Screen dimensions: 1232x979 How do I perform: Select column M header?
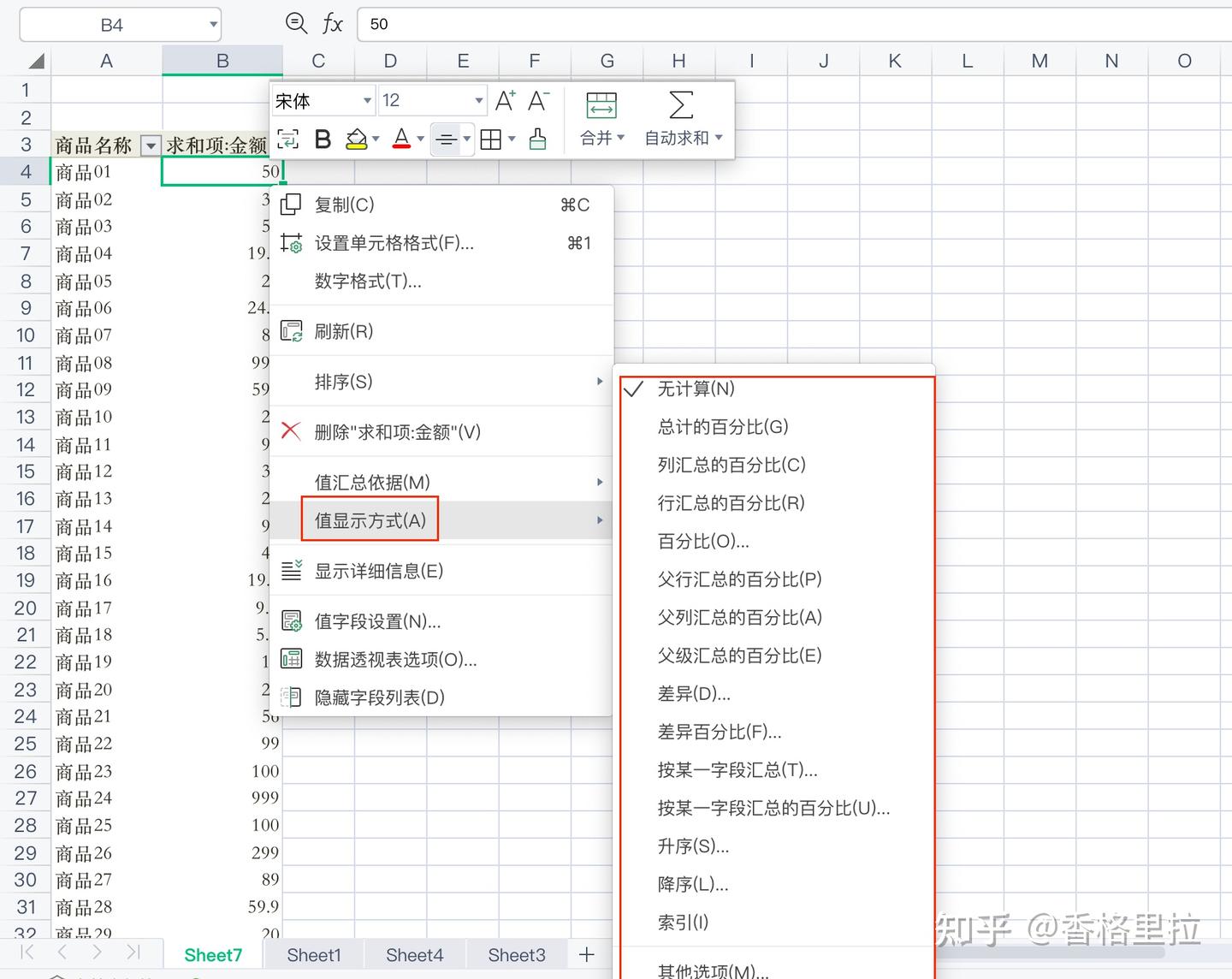(1039, 61)
